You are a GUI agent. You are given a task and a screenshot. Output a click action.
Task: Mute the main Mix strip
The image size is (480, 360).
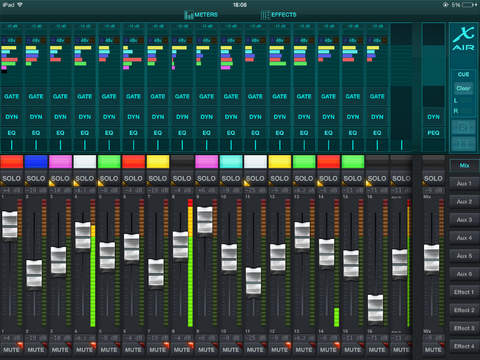(433, 349)
